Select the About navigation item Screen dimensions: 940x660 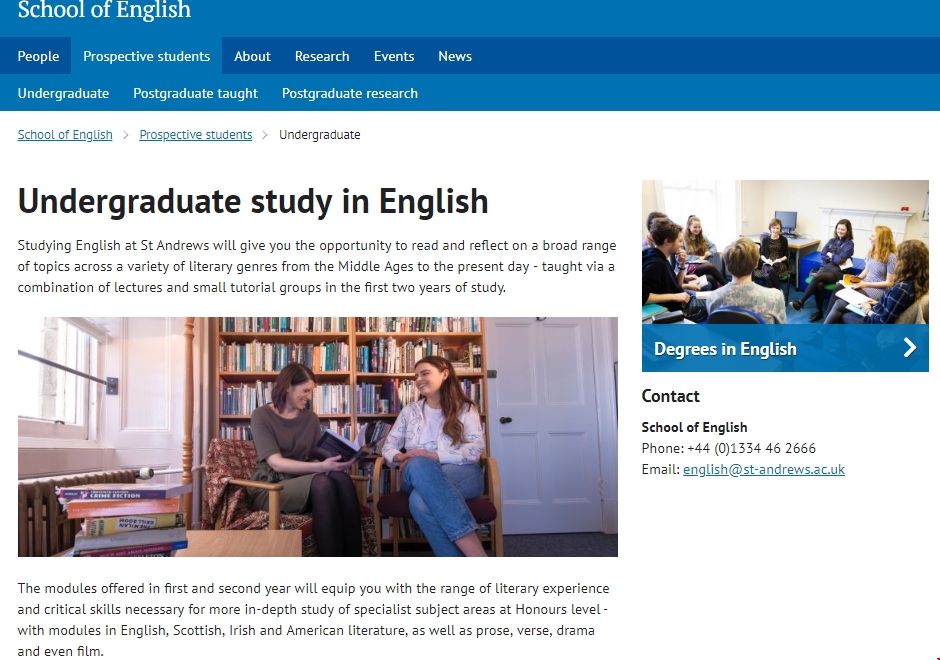(252, 56)
